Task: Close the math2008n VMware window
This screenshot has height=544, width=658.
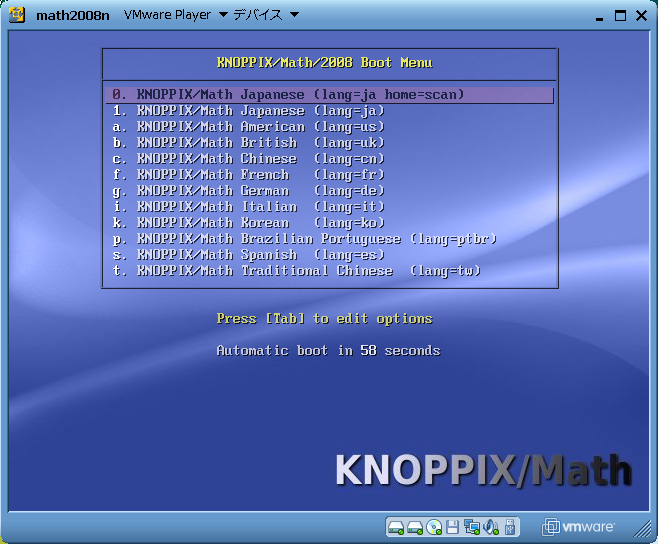Action: tap(641, 16)
